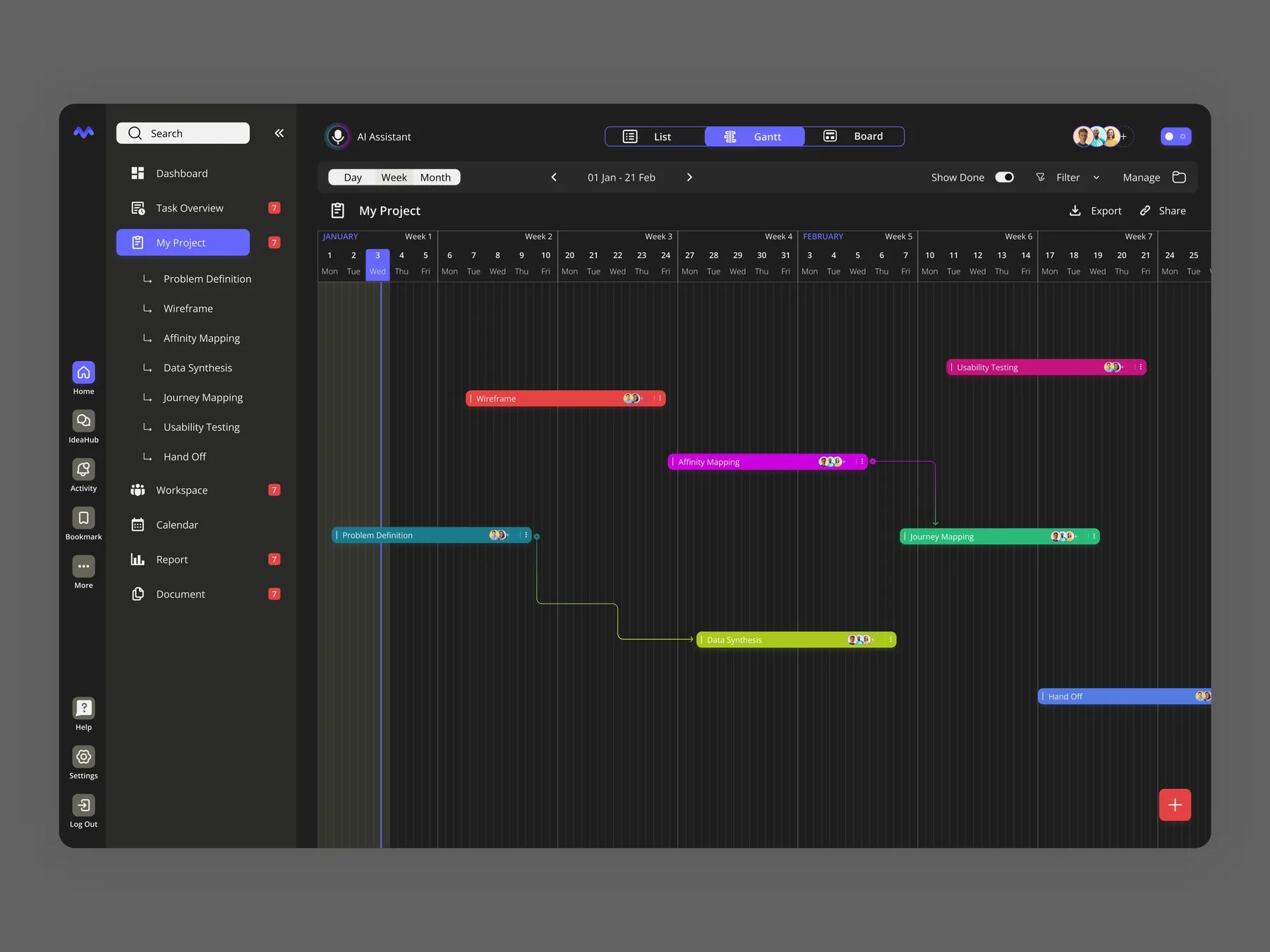Open the Data Synthesis bar's options dots
The width and height of the screenshot is (1270, 952).
(x=890, y=640)
